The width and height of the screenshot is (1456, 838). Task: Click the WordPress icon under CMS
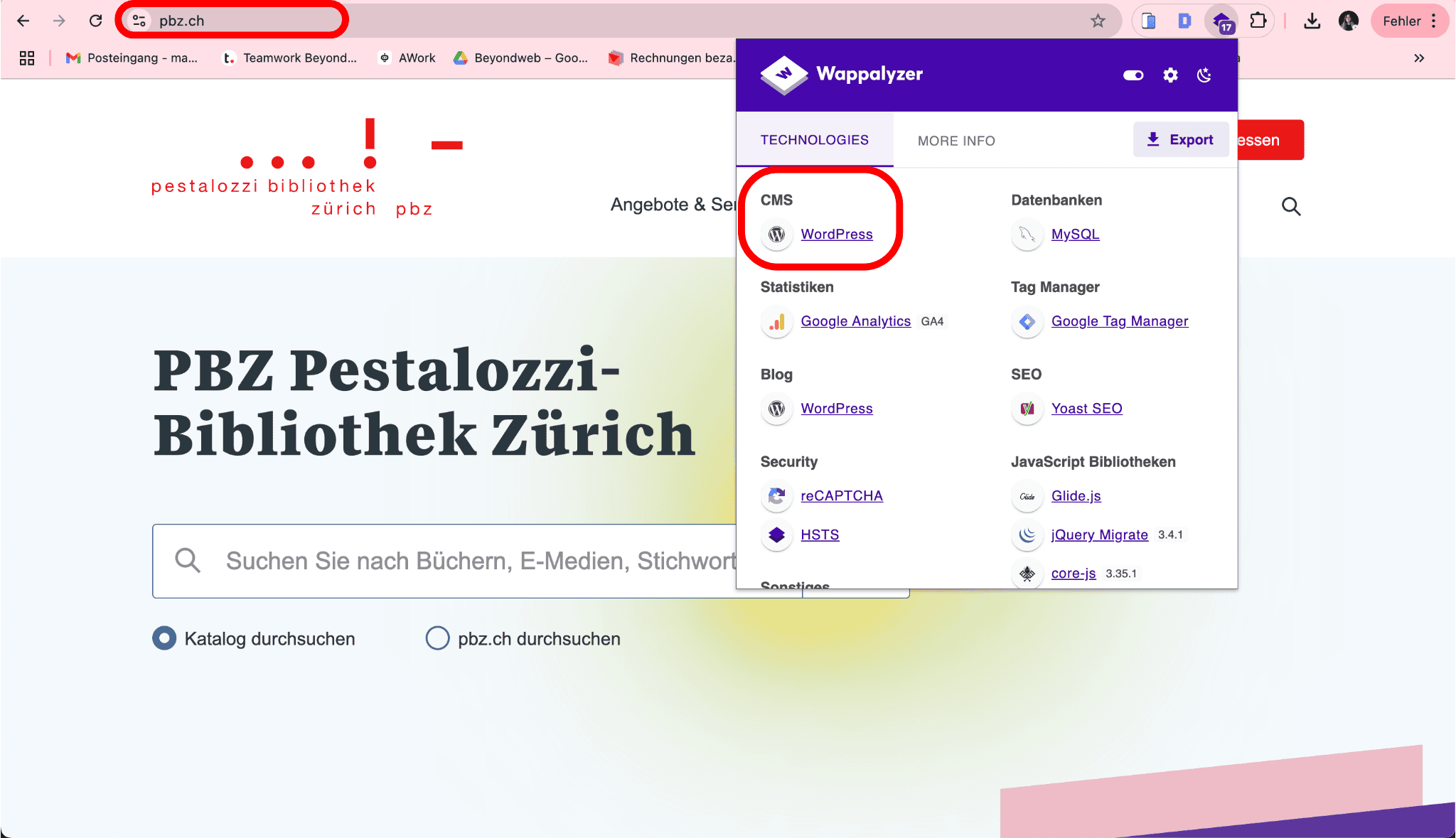(777, 234)
